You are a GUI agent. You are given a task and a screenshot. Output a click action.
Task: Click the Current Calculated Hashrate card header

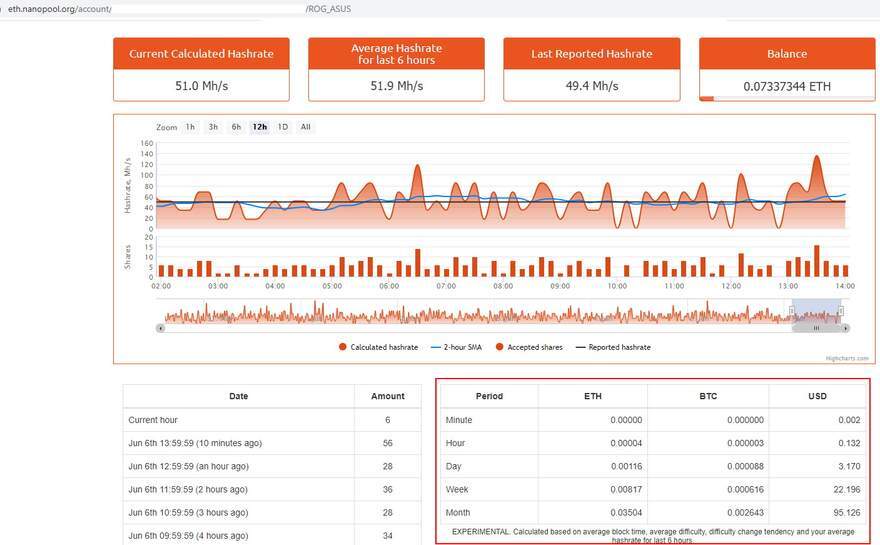(x=201, y=54)
